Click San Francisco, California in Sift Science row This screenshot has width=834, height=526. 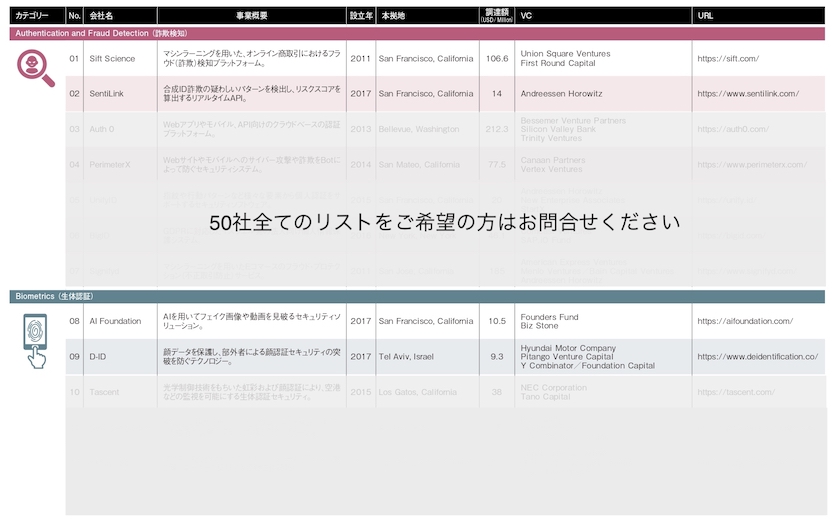pos(426,59)
